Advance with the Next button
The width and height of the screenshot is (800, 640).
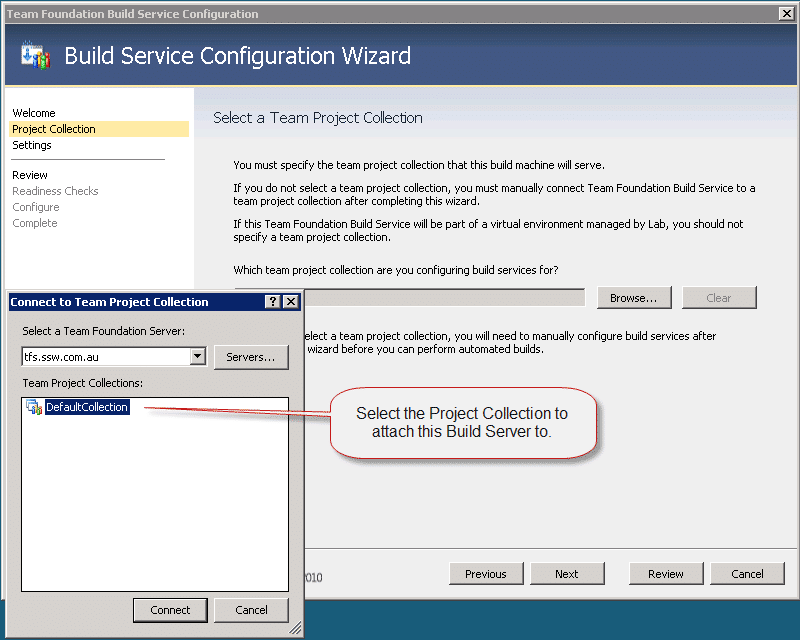[567, 574]
